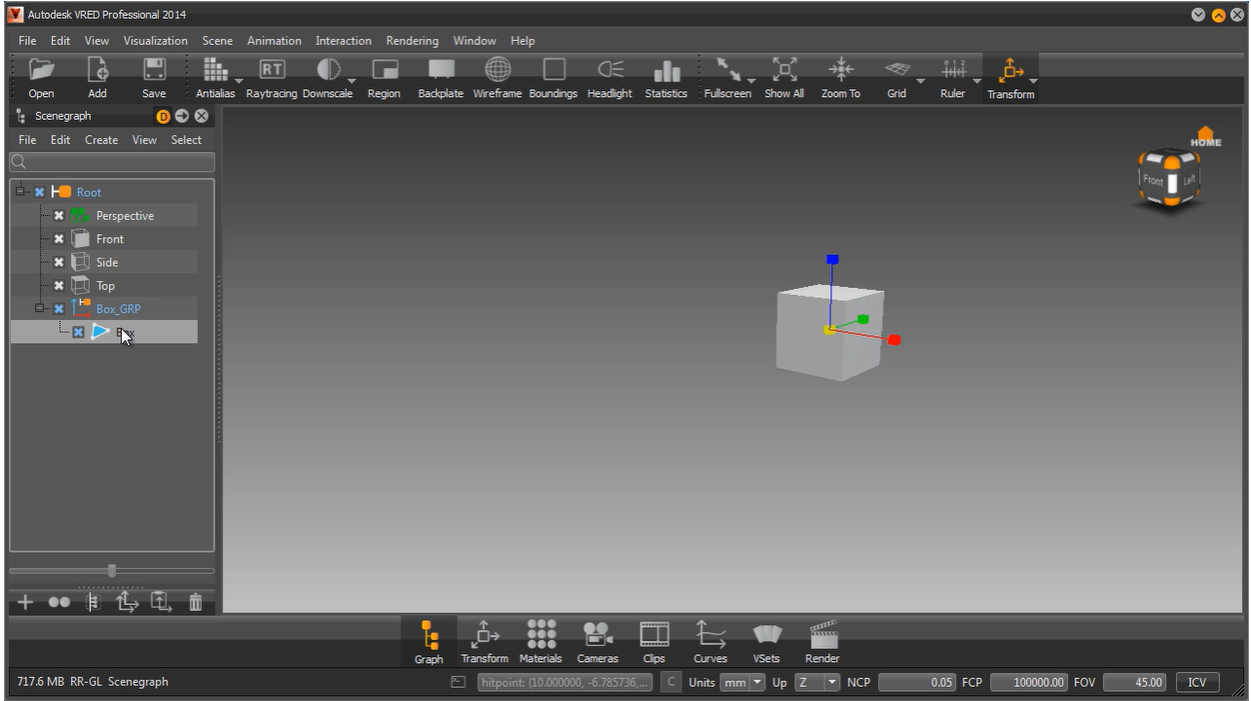Open the Rendering menu
Viewport: 1251px width, 701px height.
coord(412,41)
